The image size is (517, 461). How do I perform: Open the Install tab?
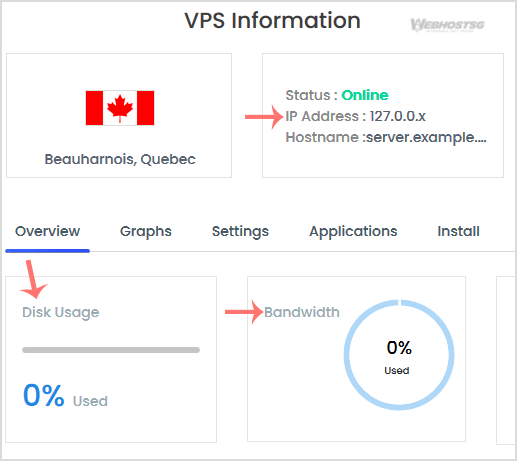(458, 231)
